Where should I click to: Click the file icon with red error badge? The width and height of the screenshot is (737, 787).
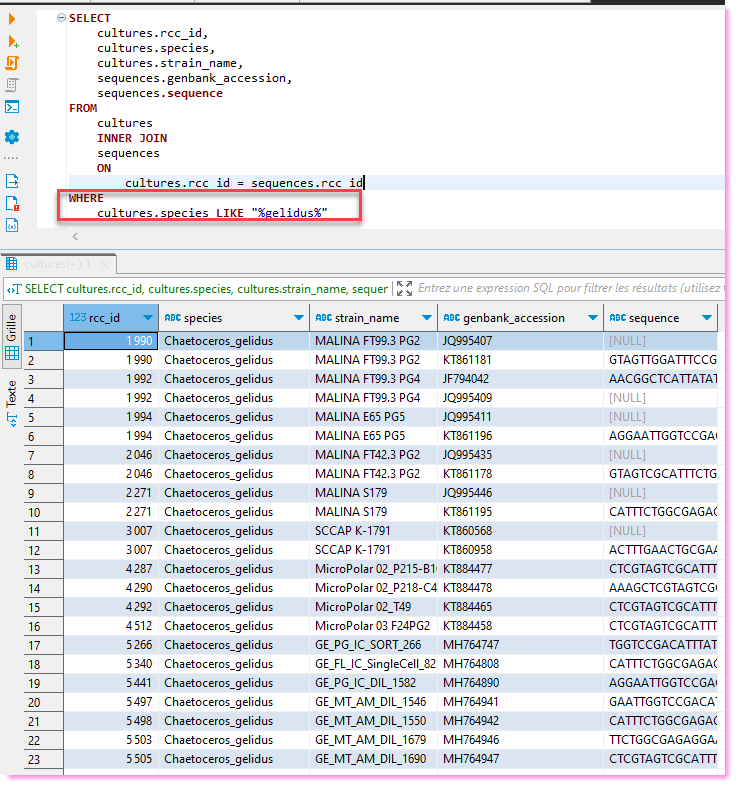tap(13, 204)
